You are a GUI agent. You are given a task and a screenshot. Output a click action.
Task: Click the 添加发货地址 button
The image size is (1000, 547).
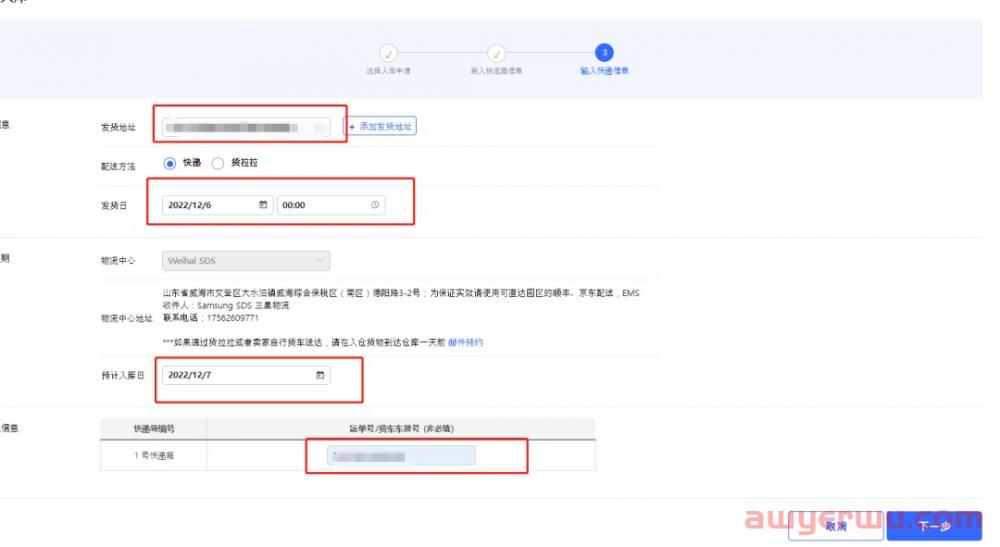click(x=379, y=127)
